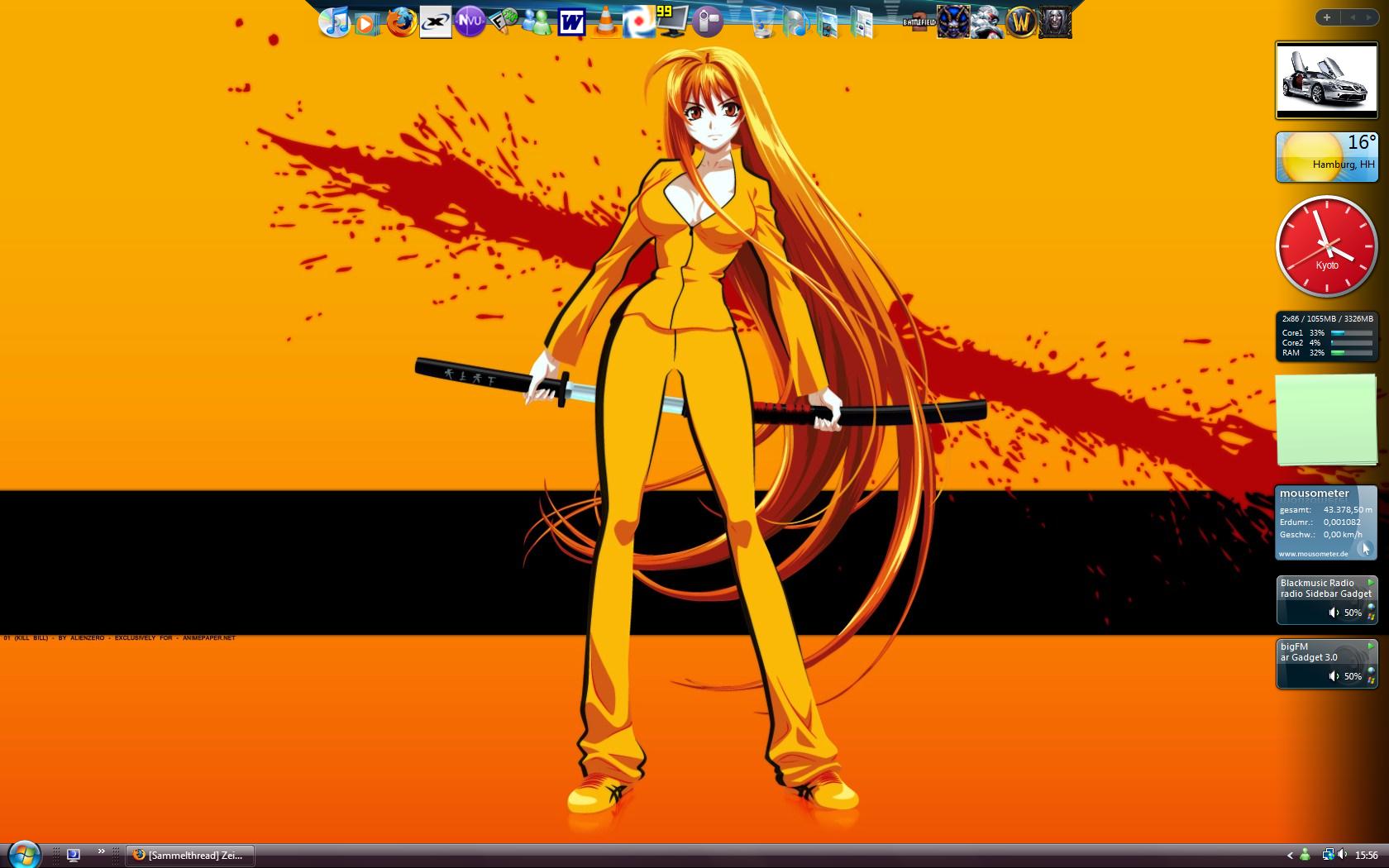The width and height of the screenshot is (1389, 868).
Task: Launch Battlefield 2 from the dock
Action: pyautogui.click(x=919, y=21)
